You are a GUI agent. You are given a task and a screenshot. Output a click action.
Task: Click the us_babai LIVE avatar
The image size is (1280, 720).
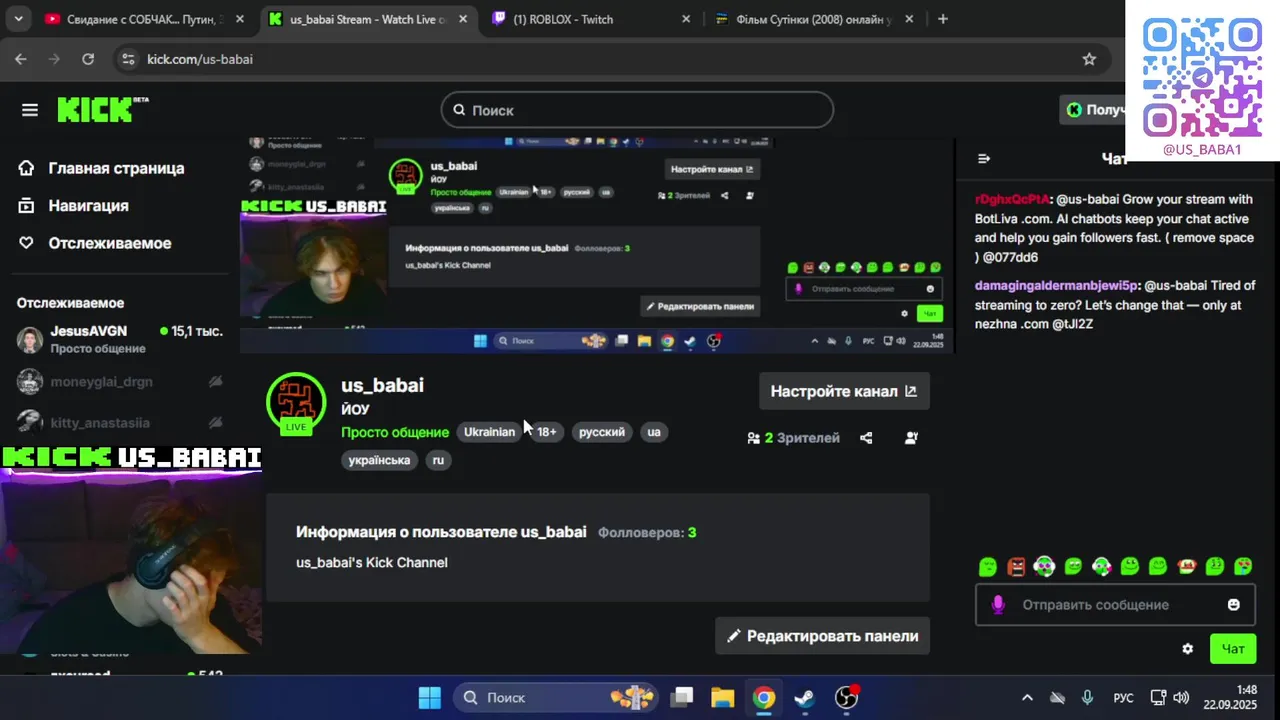coord(296,403)
